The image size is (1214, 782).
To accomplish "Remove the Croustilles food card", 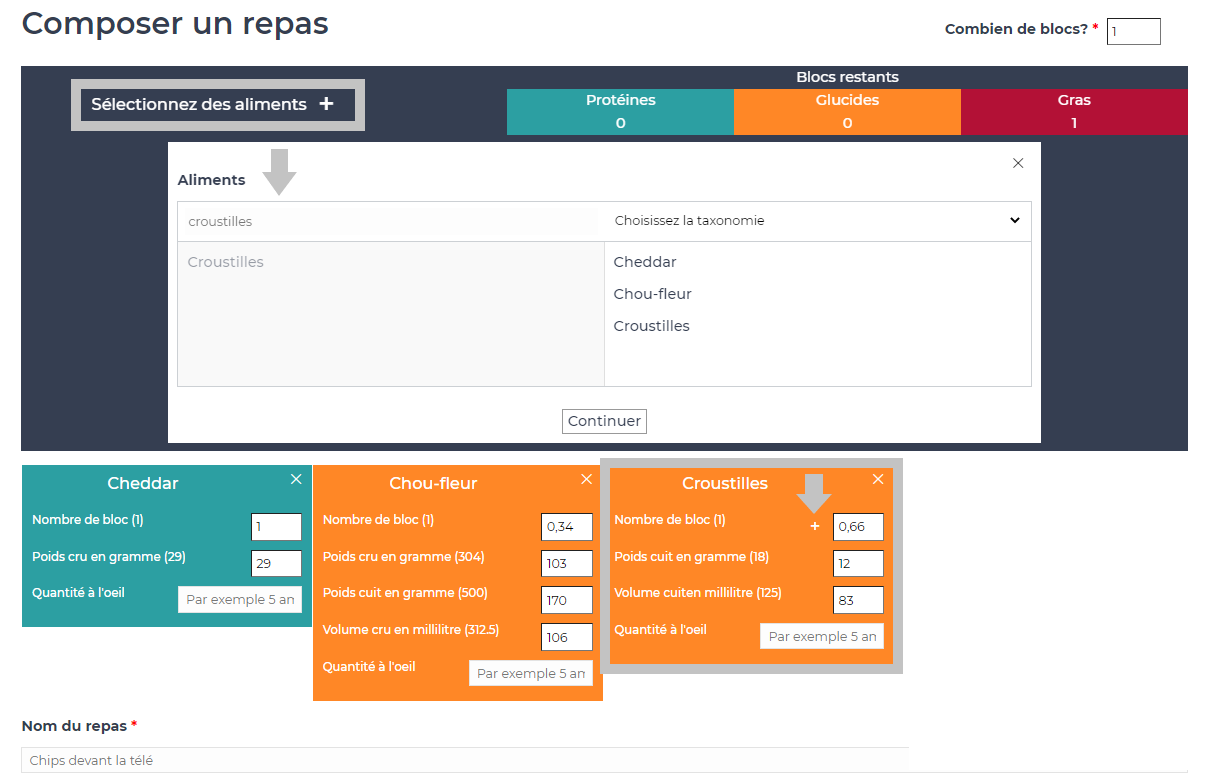I will pos(878,480).
